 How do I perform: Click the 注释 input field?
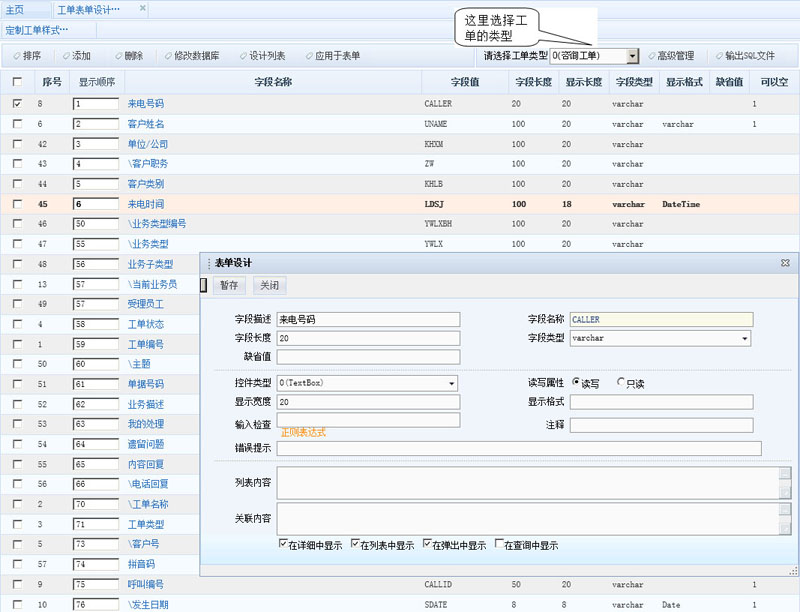click(x=662, y=425)
